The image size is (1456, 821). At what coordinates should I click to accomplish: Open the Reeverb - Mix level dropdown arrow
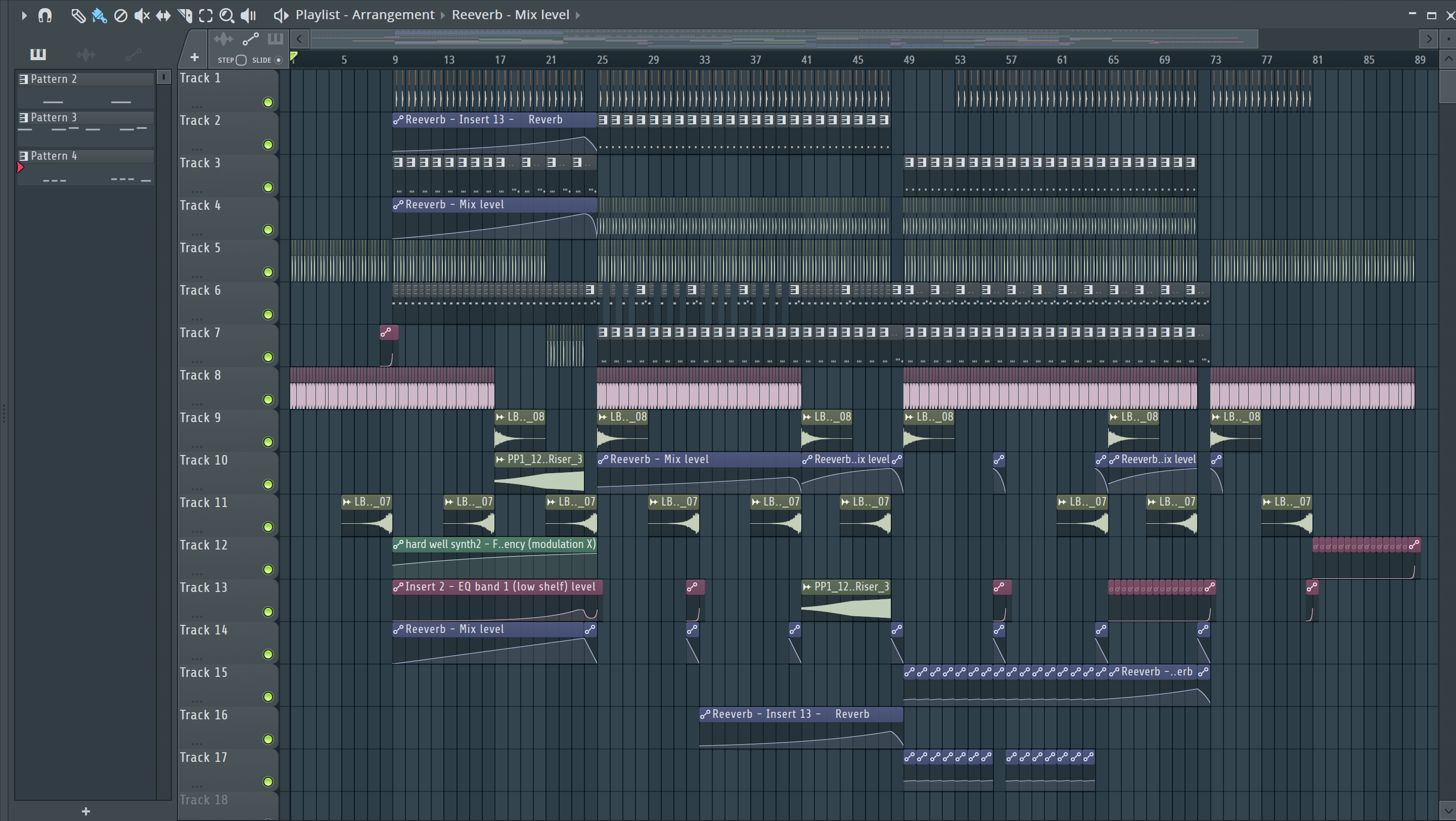coord(578,15)
